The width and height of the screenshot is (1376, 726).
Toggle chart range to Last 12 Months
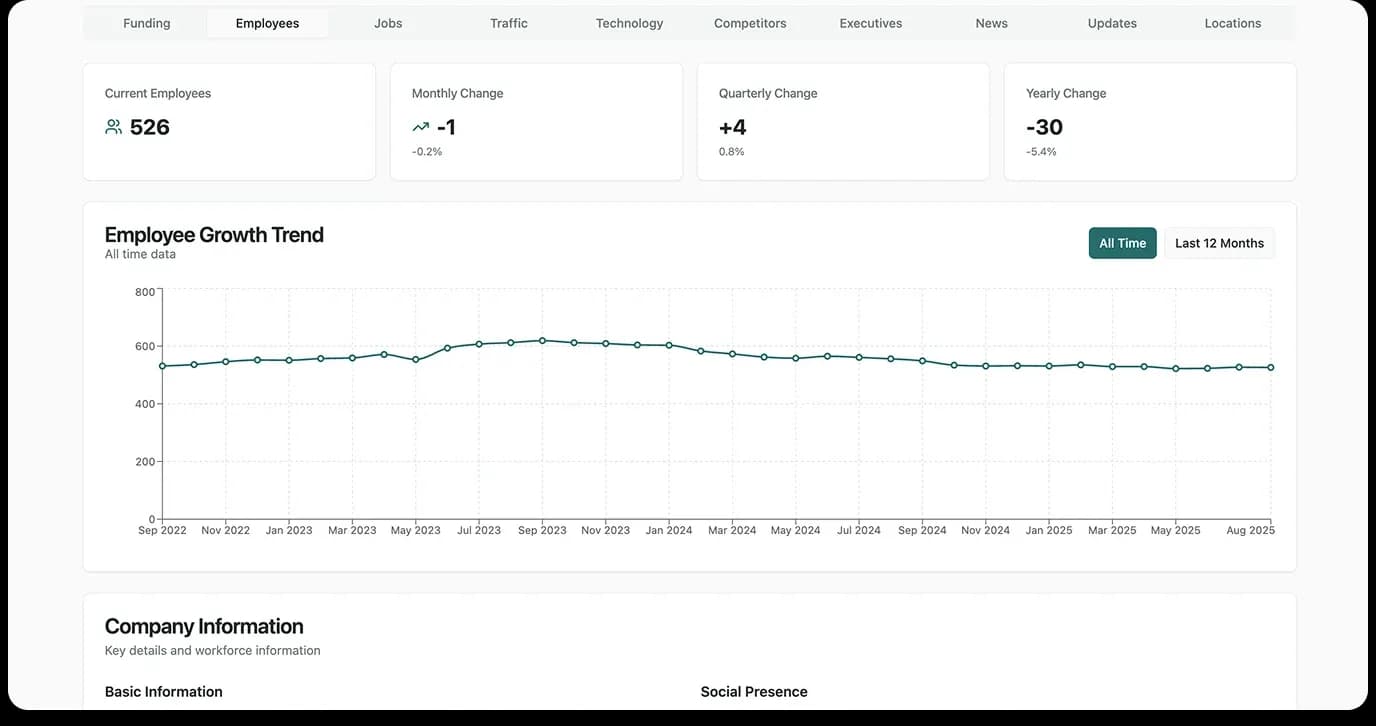pyautogui.click(x=1219, y=243)
